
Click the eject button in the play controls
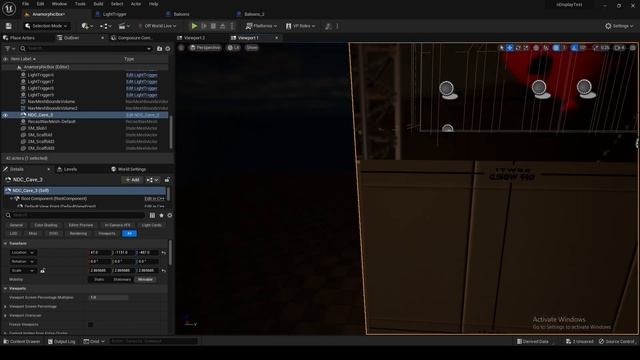222,26
